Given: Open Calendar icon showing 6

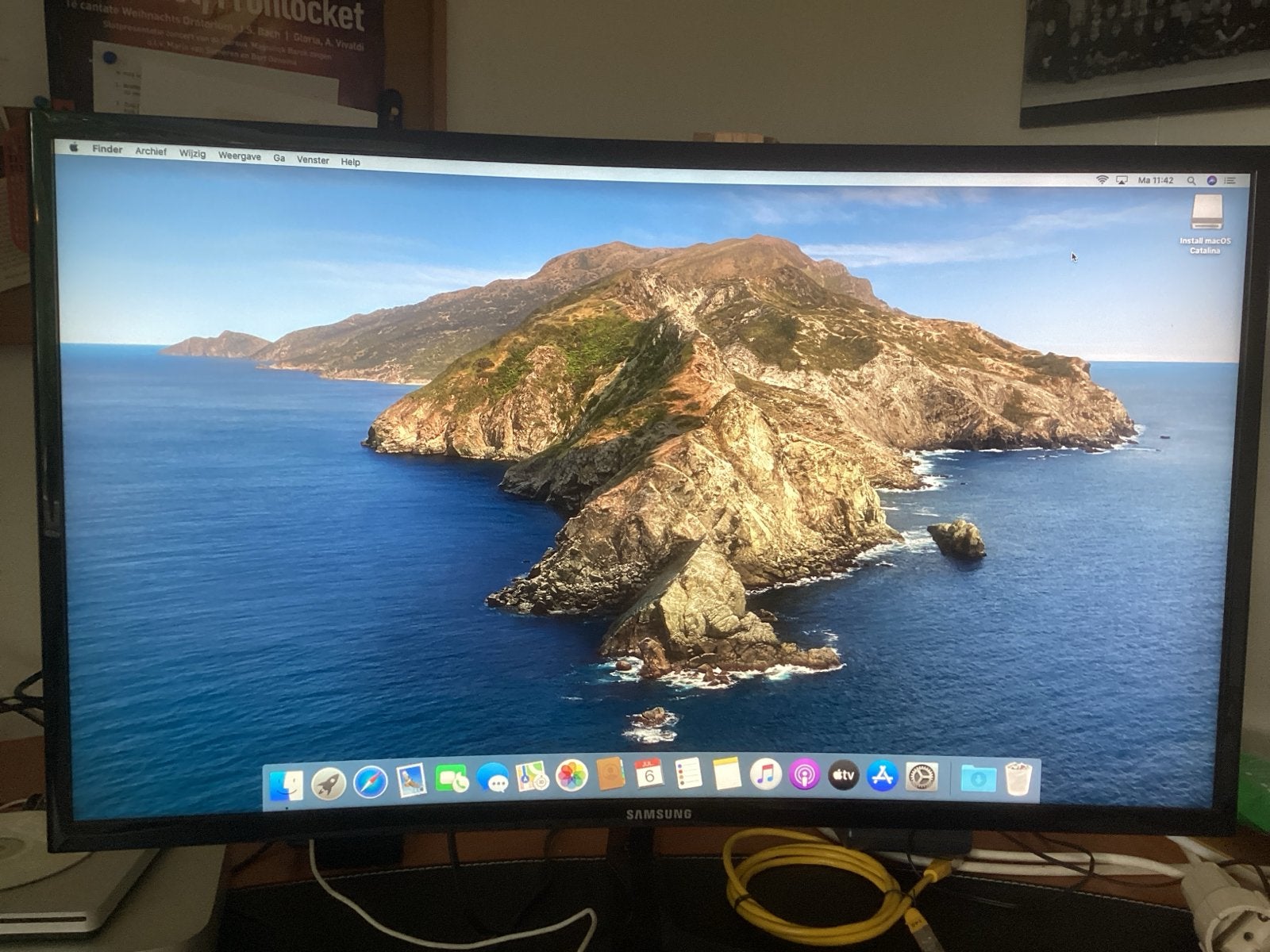Looking at the screenshot, I should [x=649, y=773].
